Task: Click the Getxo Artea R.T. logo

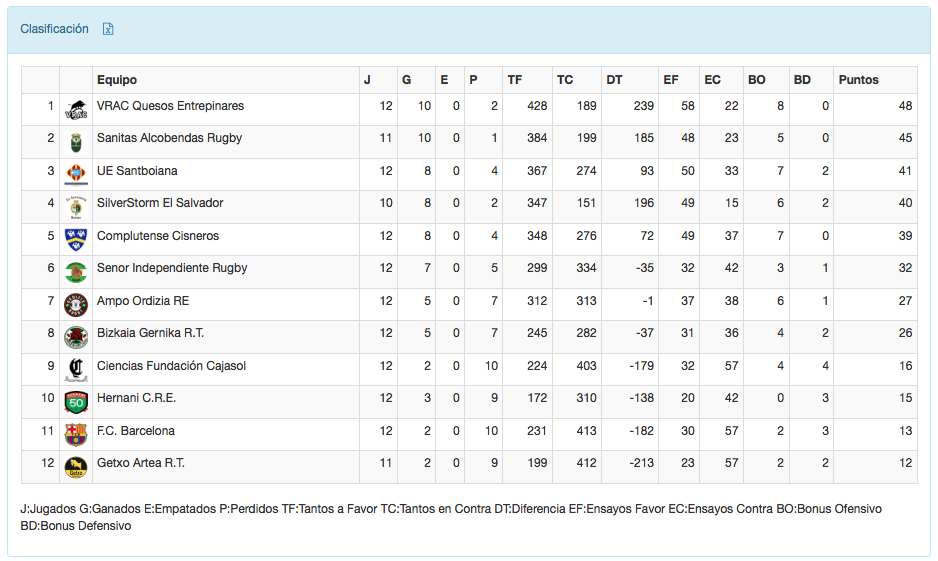Action: click(x=75, y=467)
